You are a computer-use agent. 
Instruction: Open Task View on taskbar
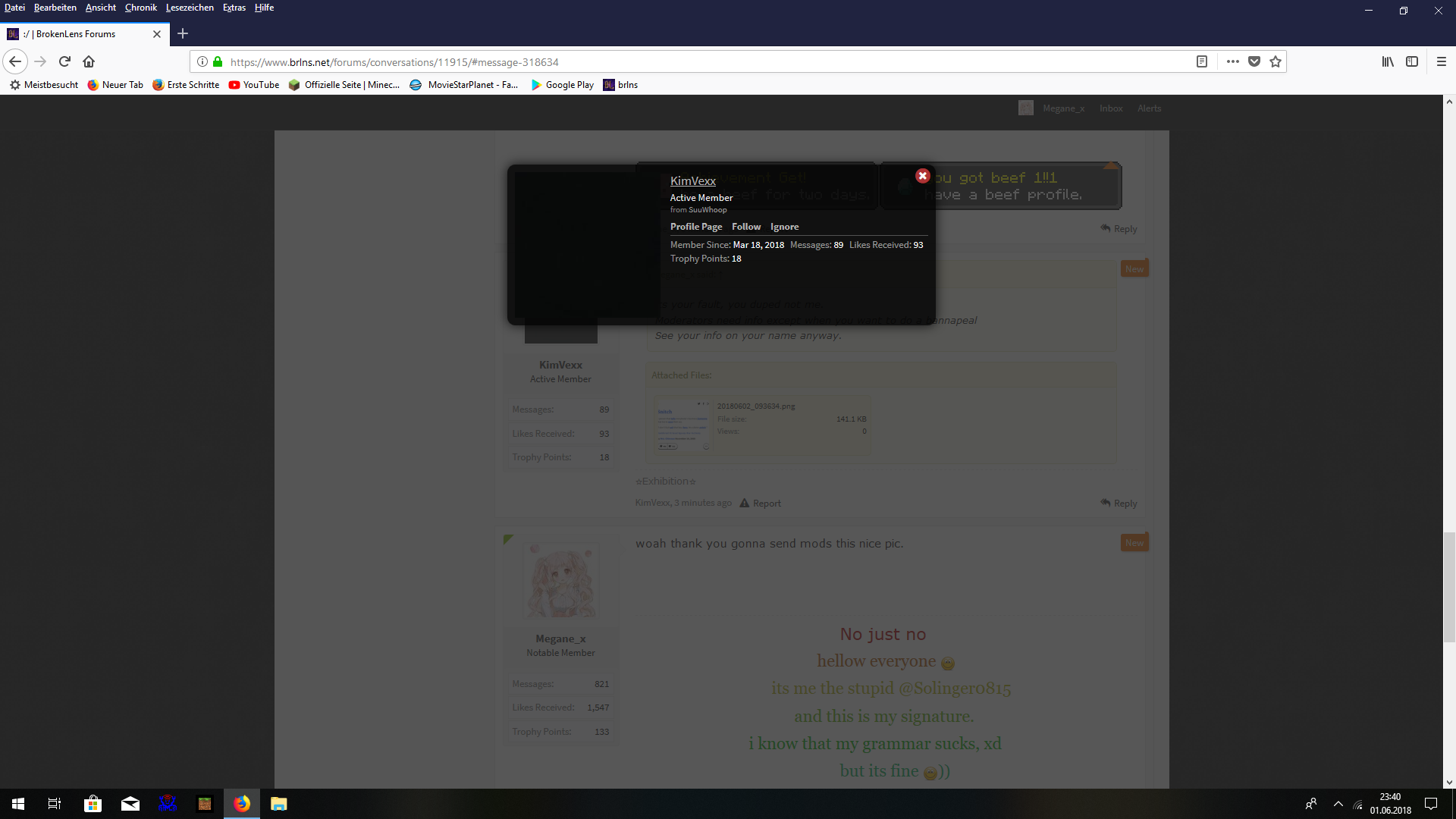pos(55,804)
